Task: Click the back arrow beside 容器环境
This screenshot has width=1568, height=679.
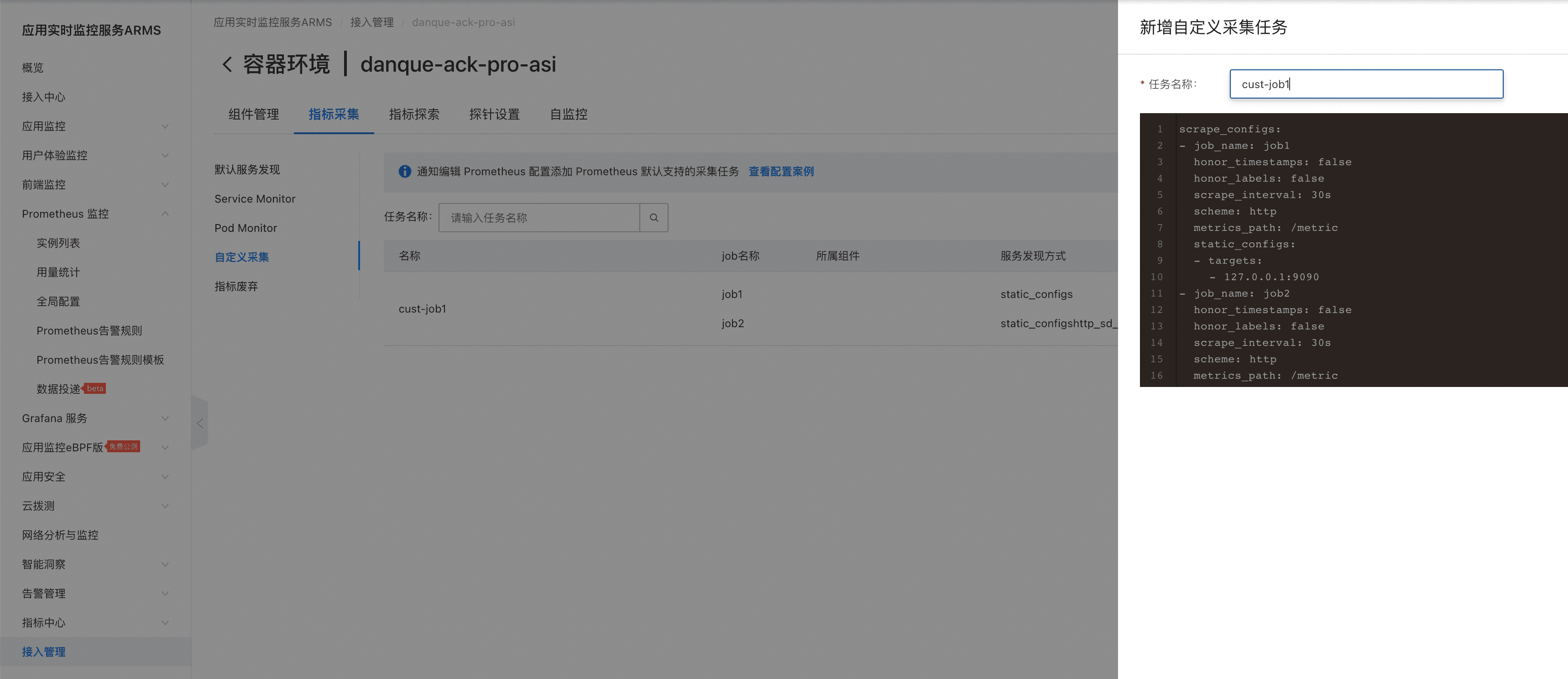Action: [227, 64]
